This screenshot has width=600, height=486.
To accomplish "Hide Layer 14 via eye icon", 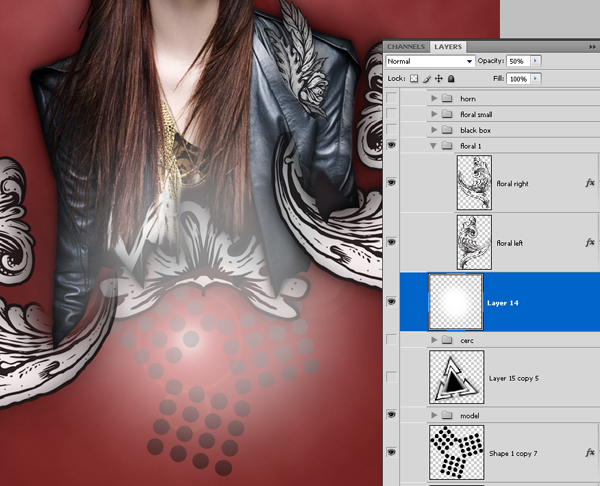I will (x=391, y=302).
